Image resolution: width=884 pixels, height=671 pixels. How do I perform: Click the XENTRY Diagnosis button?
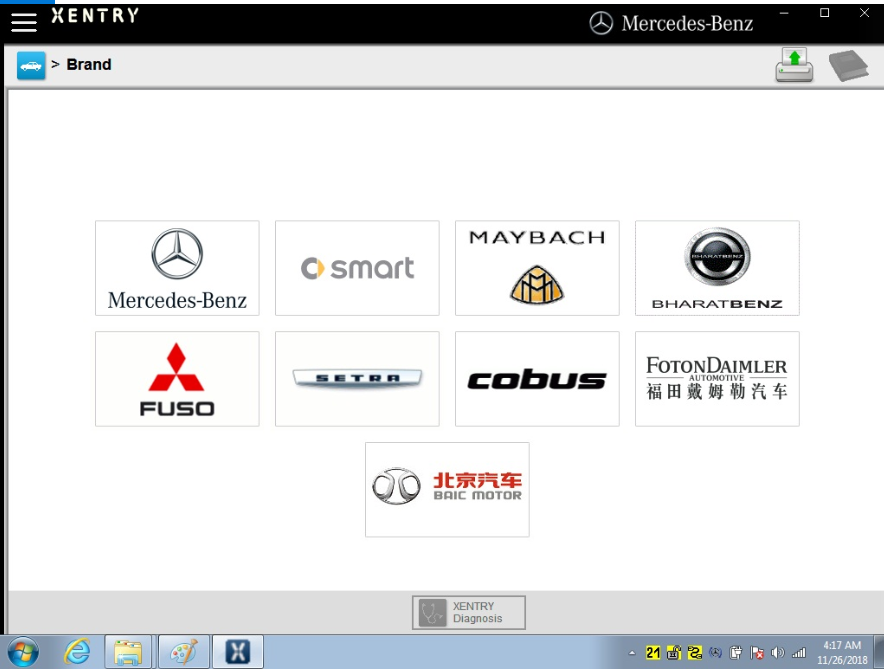tap(468, 612)
